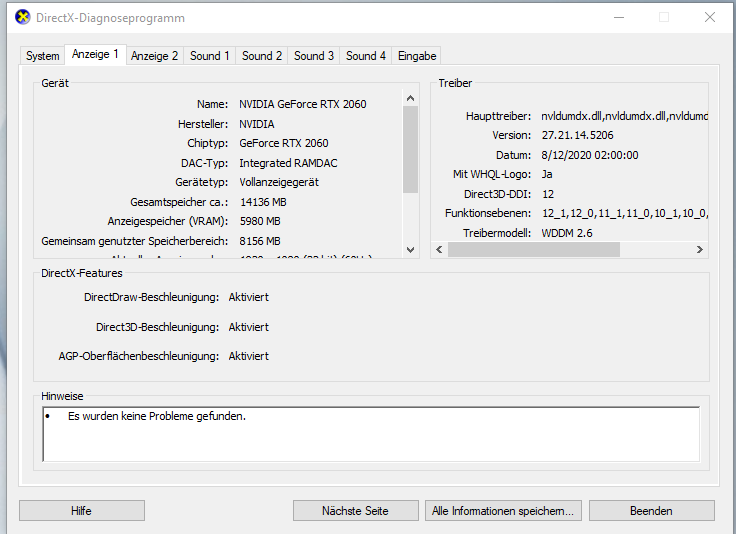Click the Gerät vertical scrollbar thumb
The height and width of the screenshot is (534, 736).
(410, 149)
